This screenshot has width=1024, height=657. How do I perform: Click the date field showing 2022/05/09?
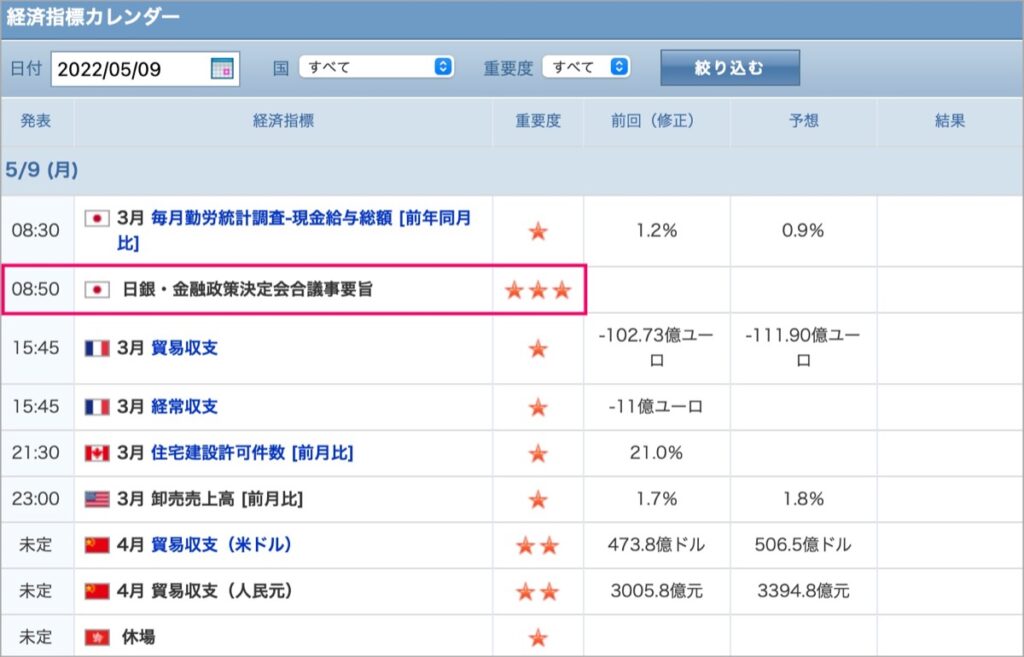(x=145, y=69)
